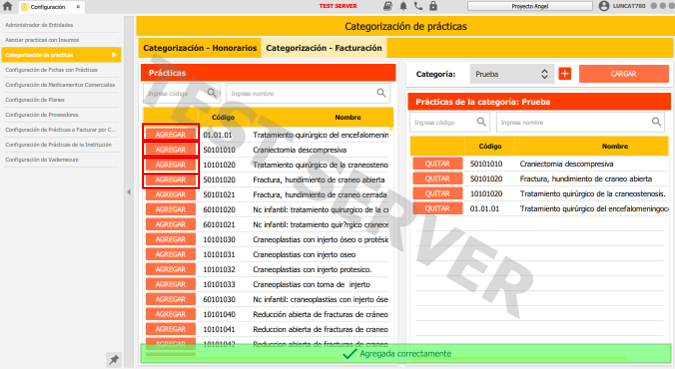The width and height of the screenshot is (675, 369).
Task: Click magnifier in category code search
Action: [x=481, y=122]
